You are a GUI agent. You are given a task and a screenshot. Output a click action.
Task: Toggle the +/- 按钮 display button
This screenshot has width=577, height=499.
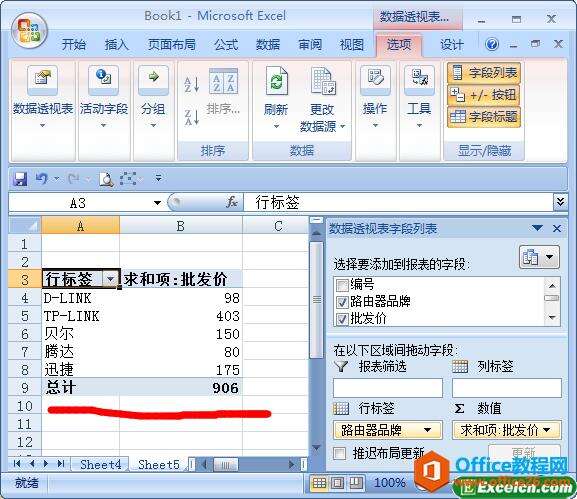tap(484, 95)
